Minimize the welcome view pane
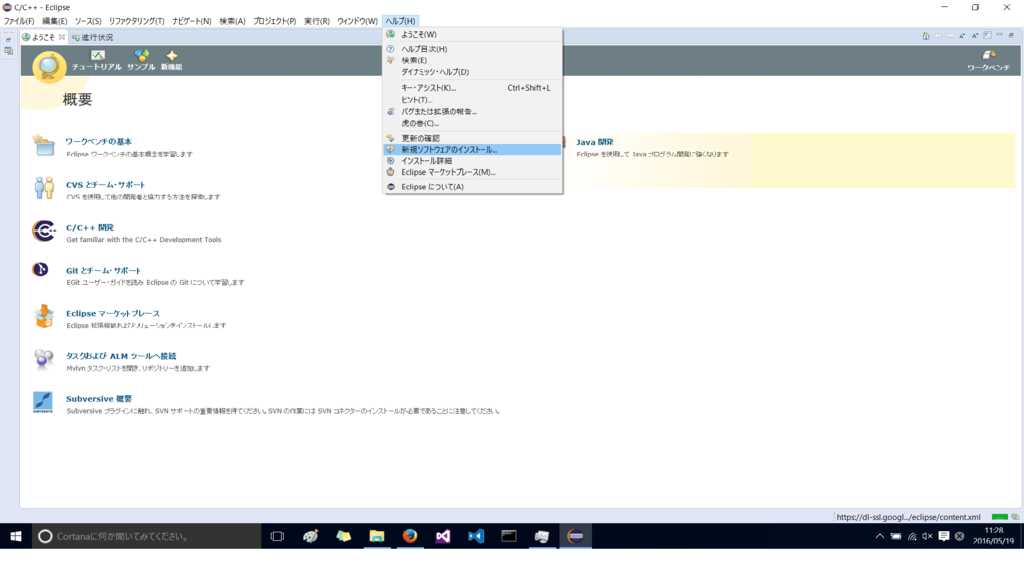Viewport: 1024px width, 576px height. pos(999,35)
